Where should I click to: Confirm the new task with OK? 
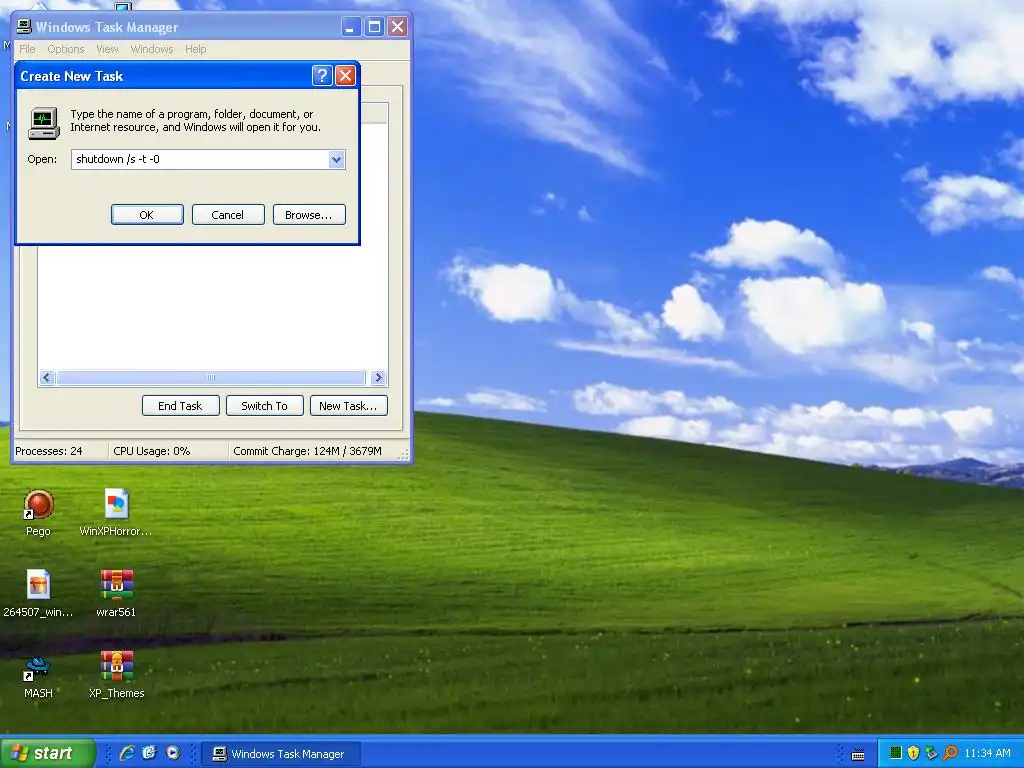click(x=147, y=215)
